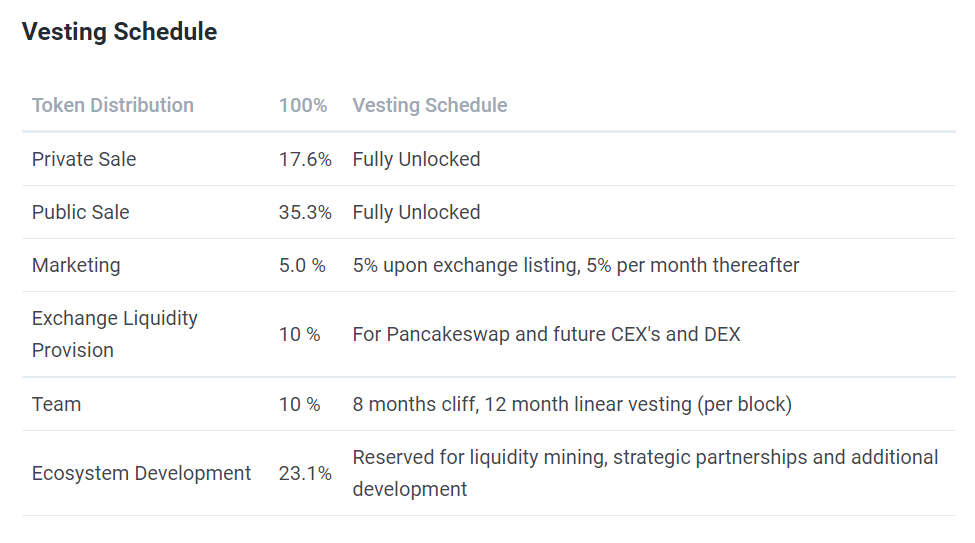Click the "8 months cliff" vesting description
The width and height of the screenshot is (975, 543).
[572, 404]
